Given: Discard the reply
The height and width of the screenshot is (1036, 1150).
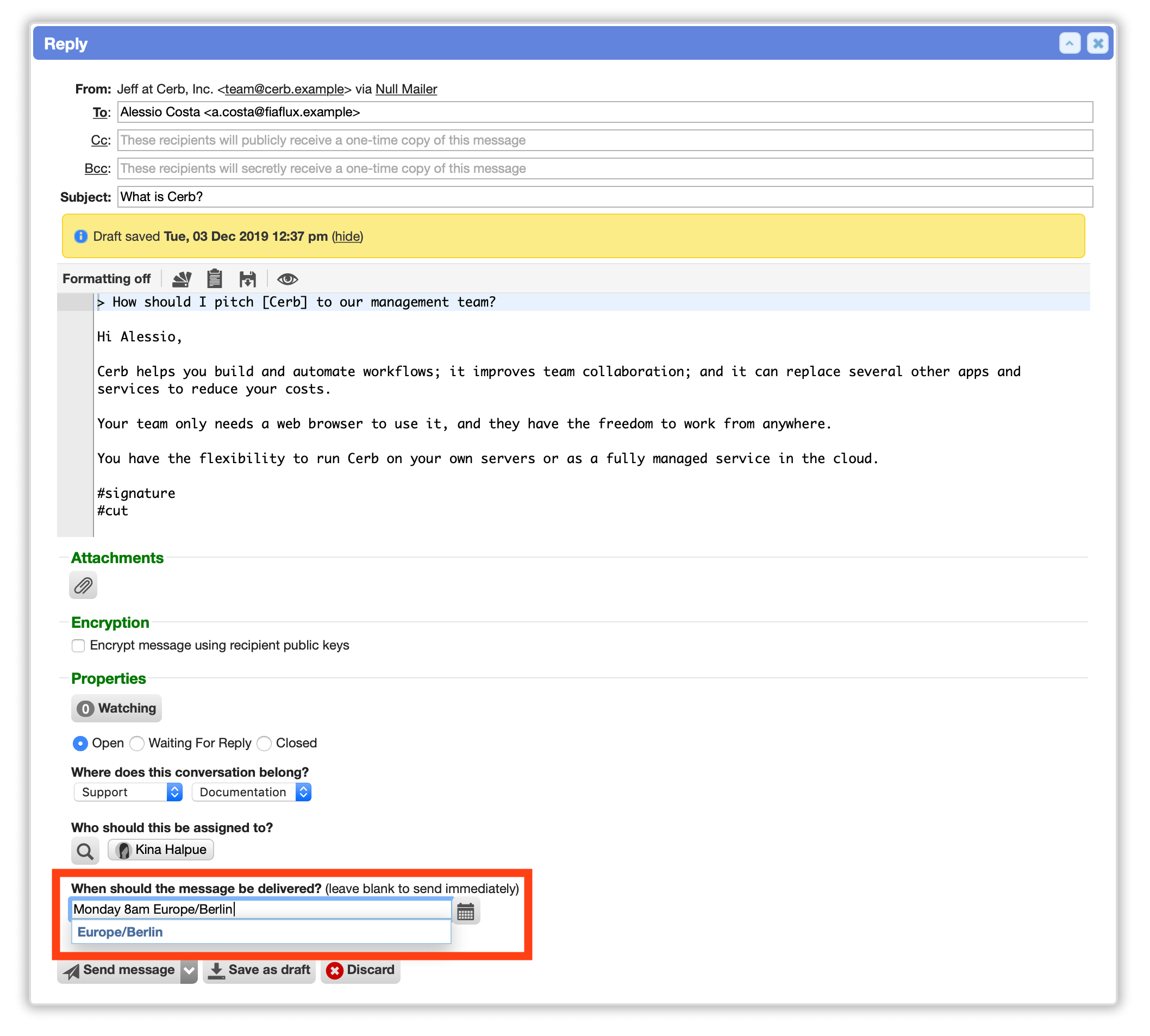Looking at the screenshot, I should (361, 971).
